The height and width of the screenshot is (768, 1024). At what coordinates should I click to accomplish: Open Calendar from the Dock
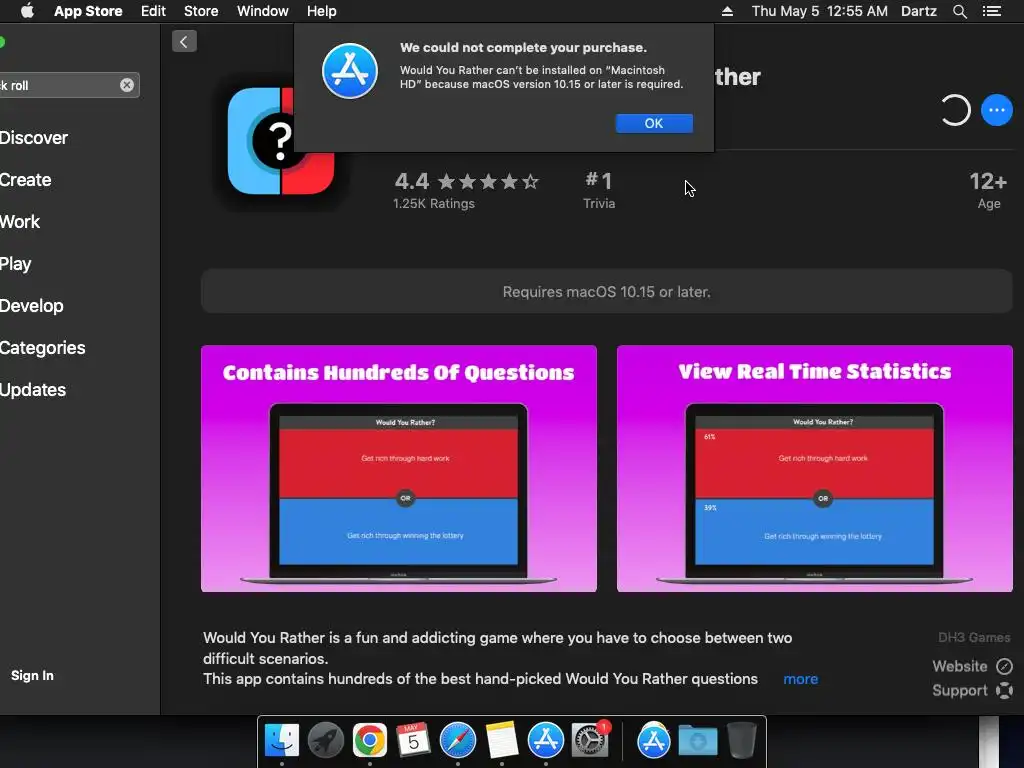pyautogui.click(x=413, y=741)
